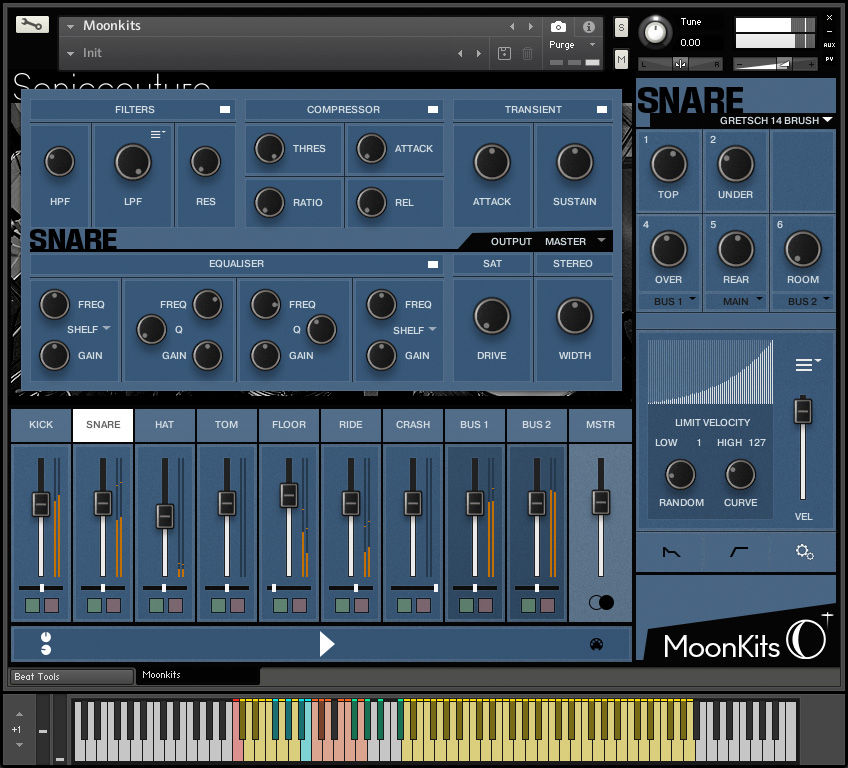Switch to the Beat Tools tab
Viewport: 848px width, 768px height.
tap(71, 677)
